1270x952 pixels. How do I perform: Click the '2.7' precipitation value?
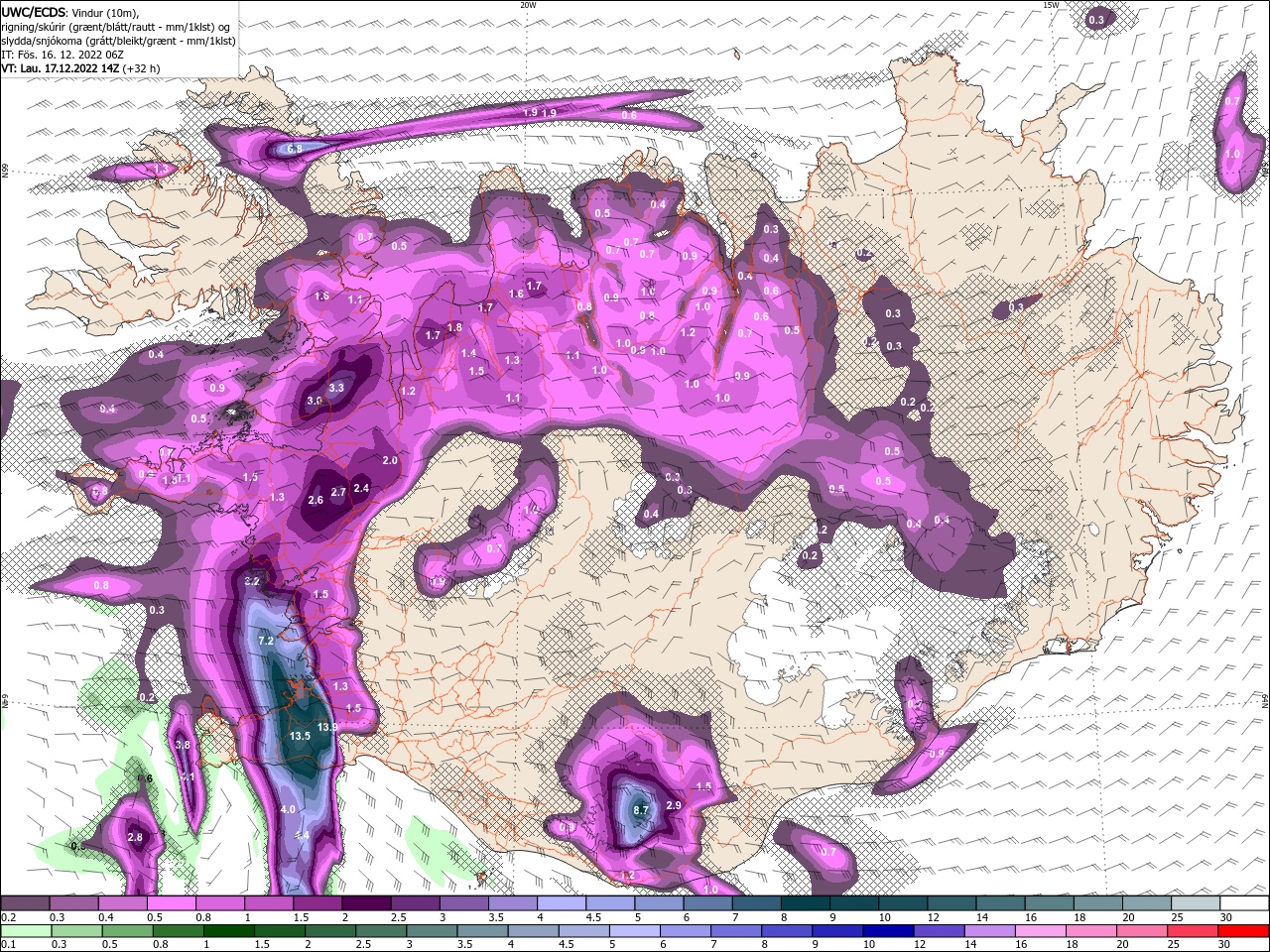[x=338, y=493]
